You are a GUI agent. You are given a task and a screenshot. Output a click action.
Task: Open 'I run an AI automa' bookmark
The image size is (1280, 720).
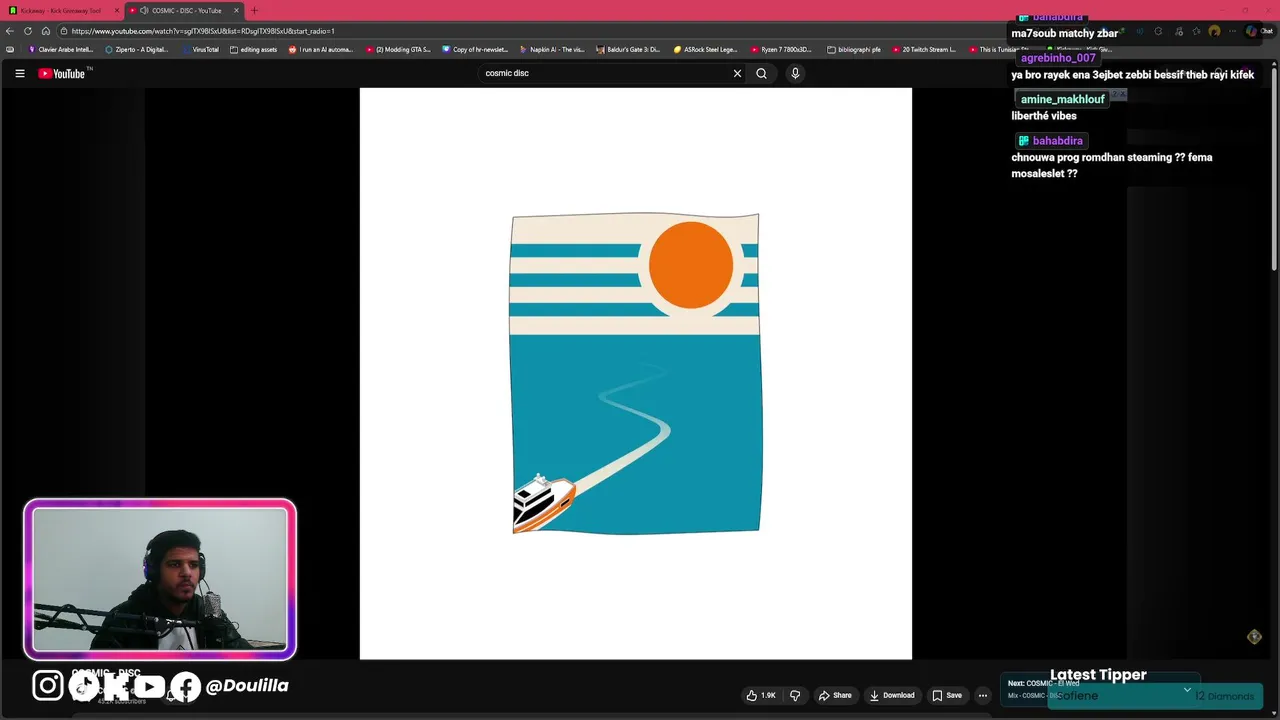tap(321, 49)
